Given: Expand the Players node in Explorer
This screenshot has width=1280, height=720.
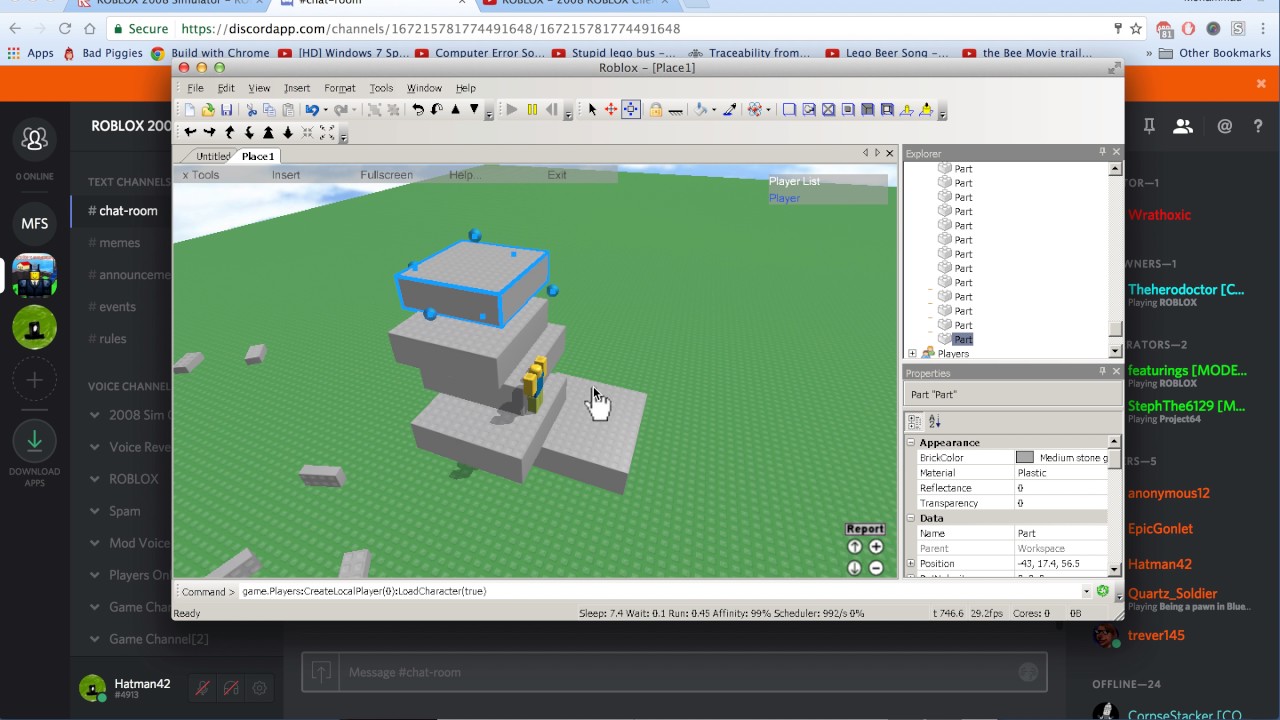Looking at the screenshot, I should point(912,353).
